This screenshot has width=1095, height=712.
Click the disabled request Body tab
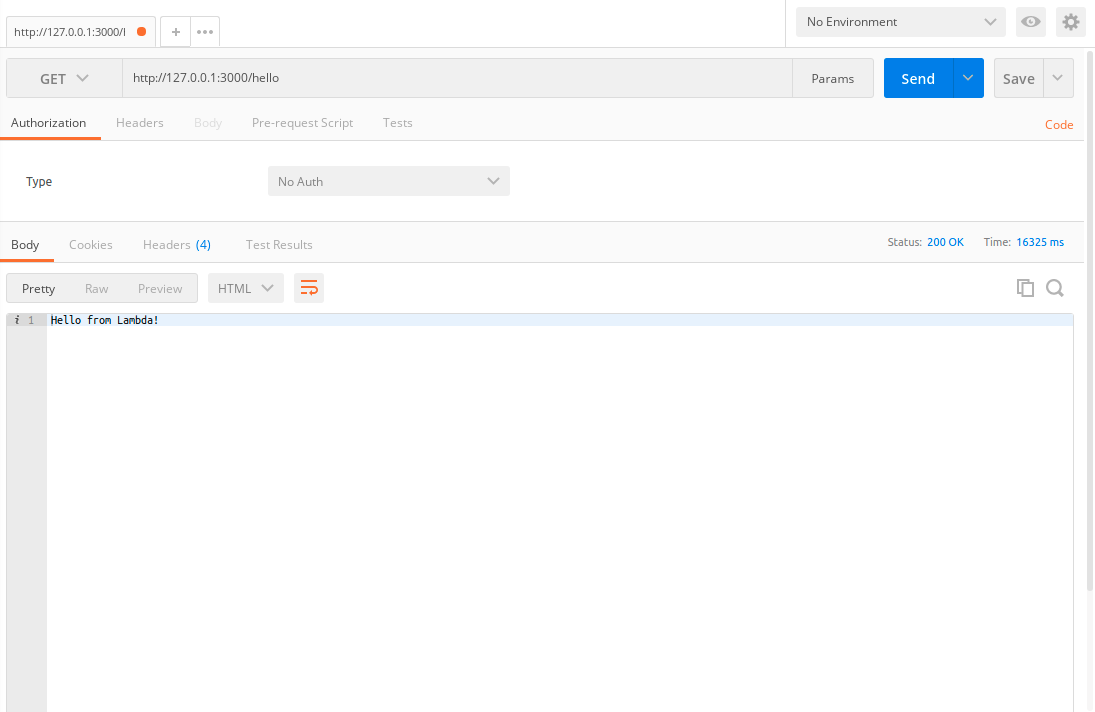[x=207, y=123]
